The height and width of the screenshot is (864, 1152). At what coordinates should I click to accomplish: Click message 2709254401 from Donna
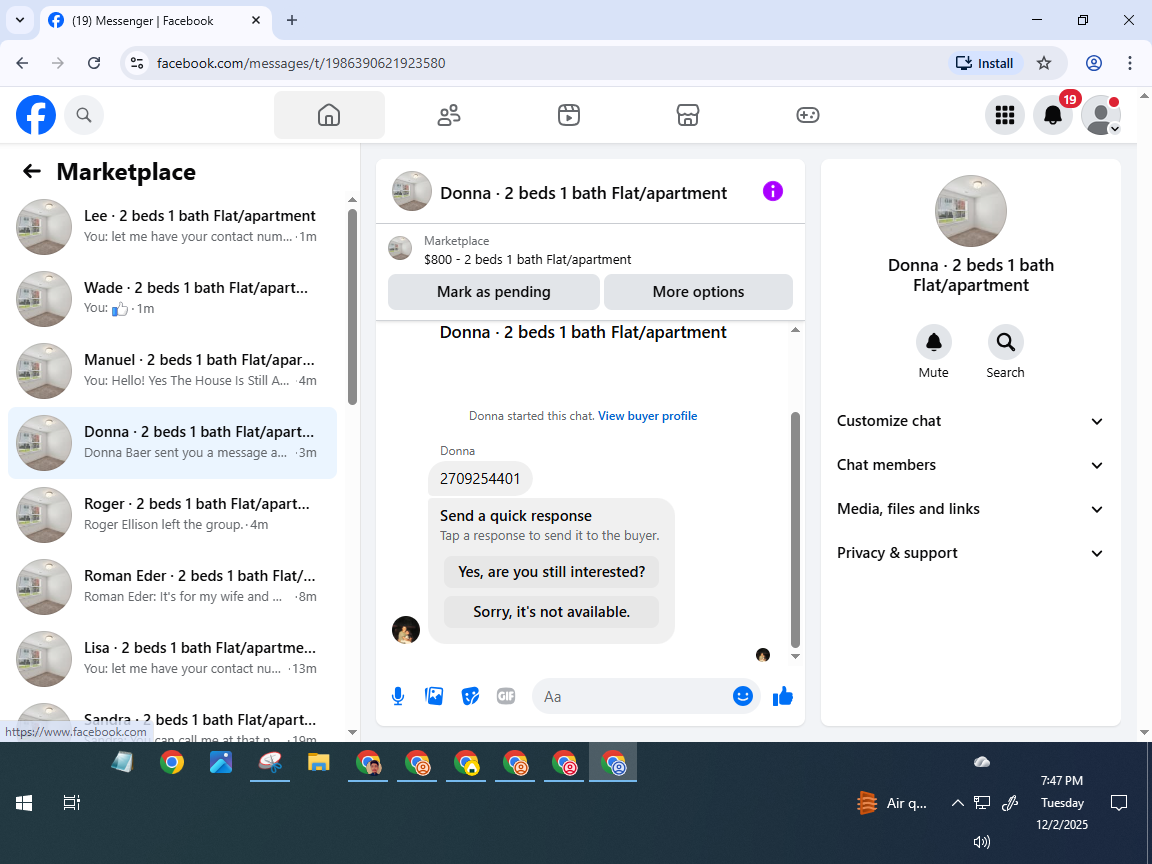click(480, 478)
